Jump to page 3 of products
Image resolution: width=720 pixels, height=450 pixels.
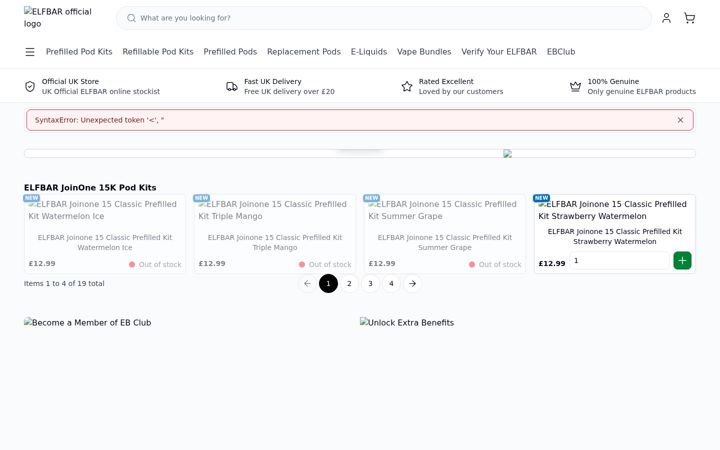click(x=370, y=284)
